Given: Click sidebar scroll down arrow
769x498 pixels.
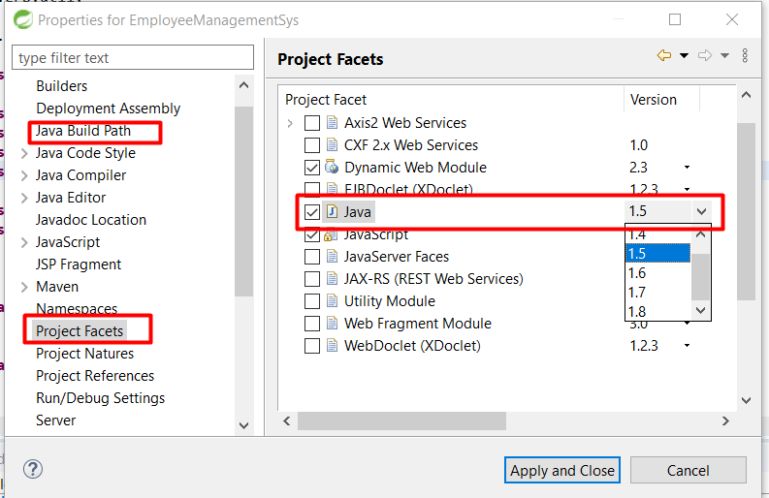Looking at the screenshot, I should point(244,425).
